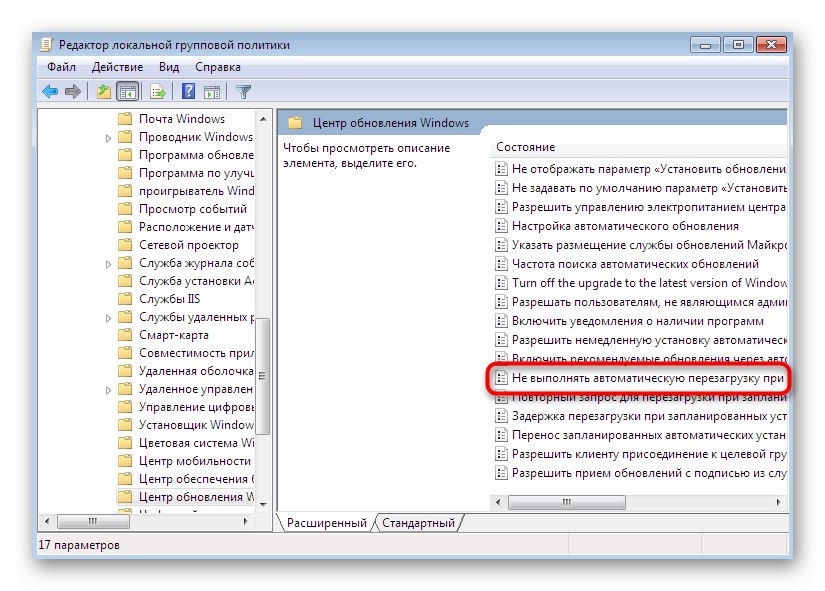The image size is (825, 591).
Task: Open Help via the question mark icon
Action: (188, 92)
